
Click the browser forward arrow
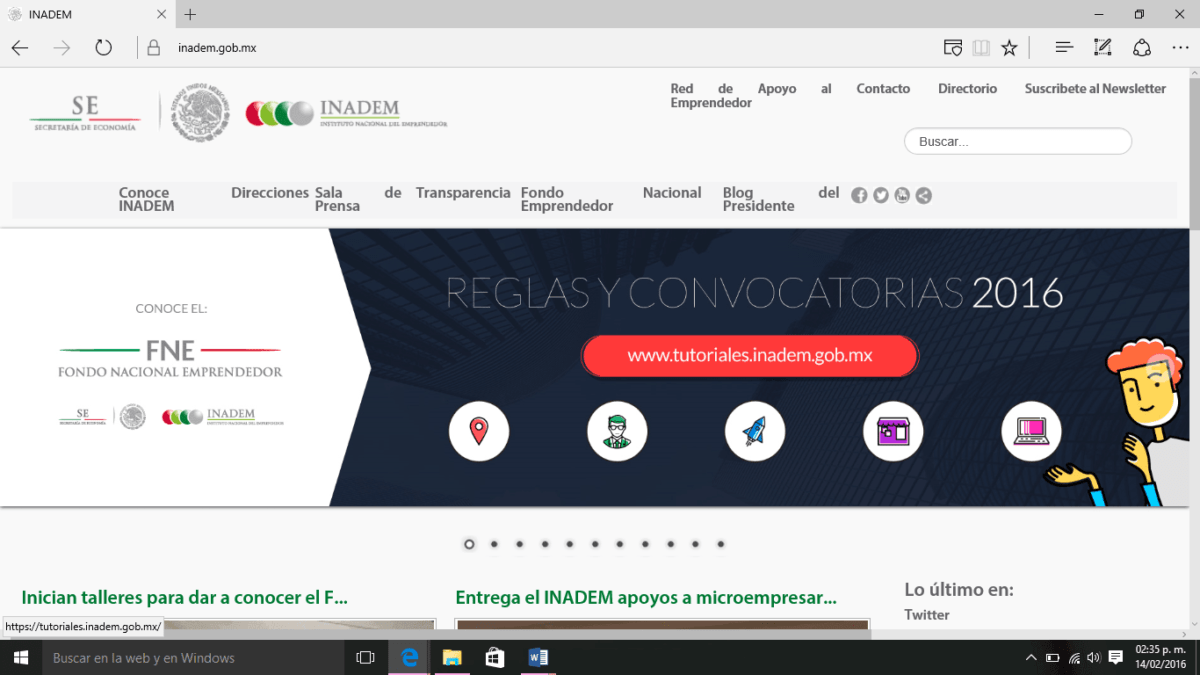pos(62,47)
